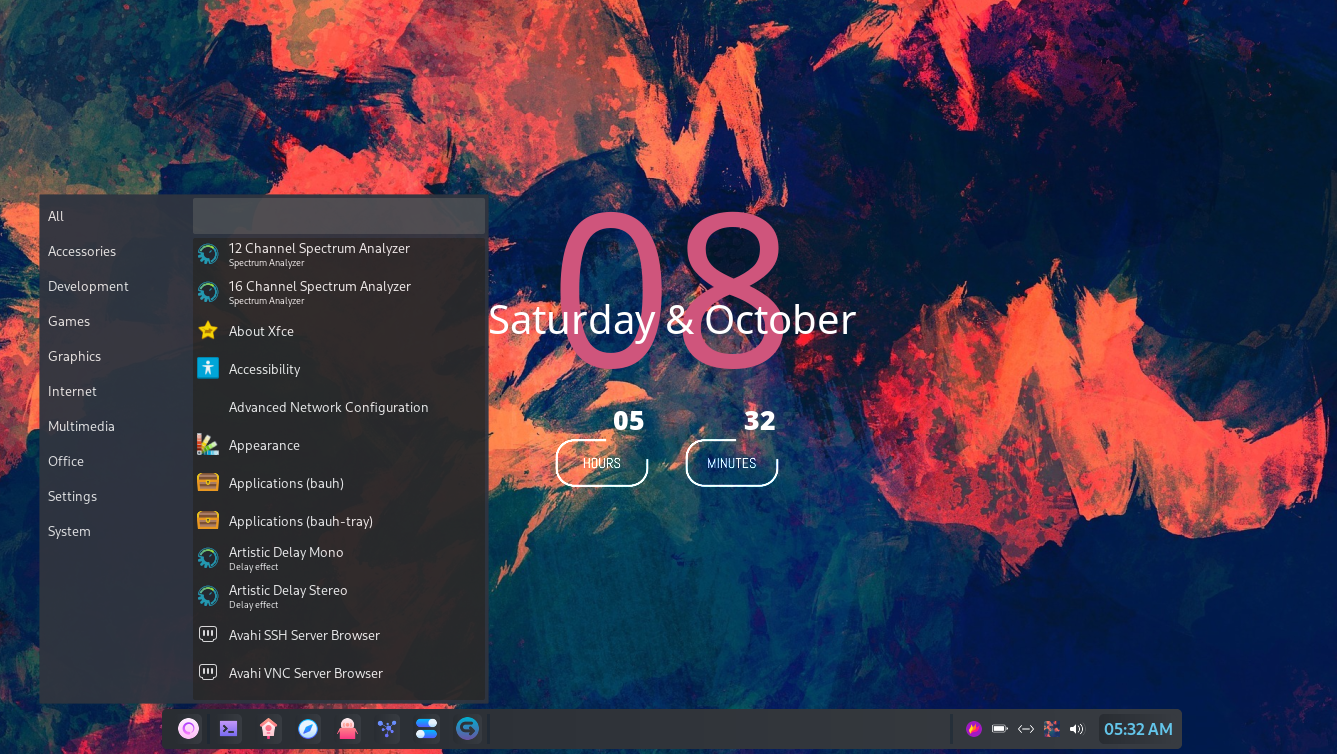This screenshot has height=754, width=1337.
Task: Click the pink robot icon in the dock
Action: [x=347, y=729]
